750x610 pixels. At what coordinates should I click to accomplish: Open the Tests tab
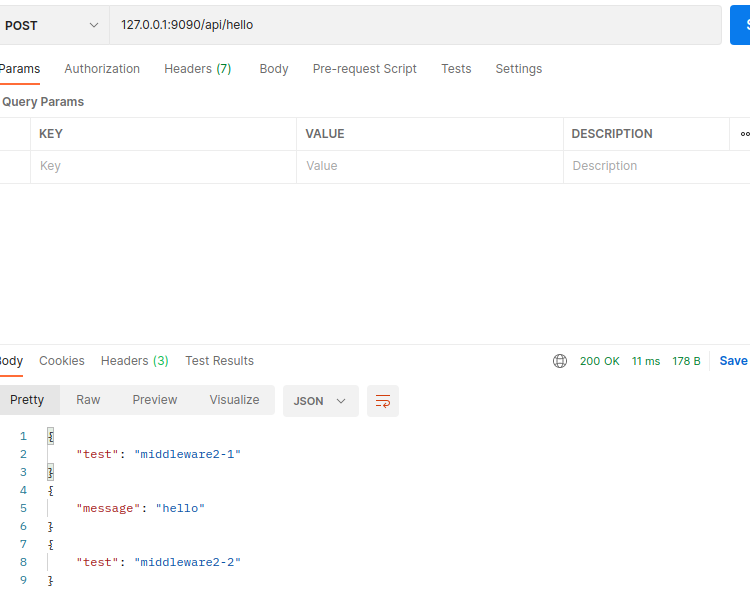[456, 69]
